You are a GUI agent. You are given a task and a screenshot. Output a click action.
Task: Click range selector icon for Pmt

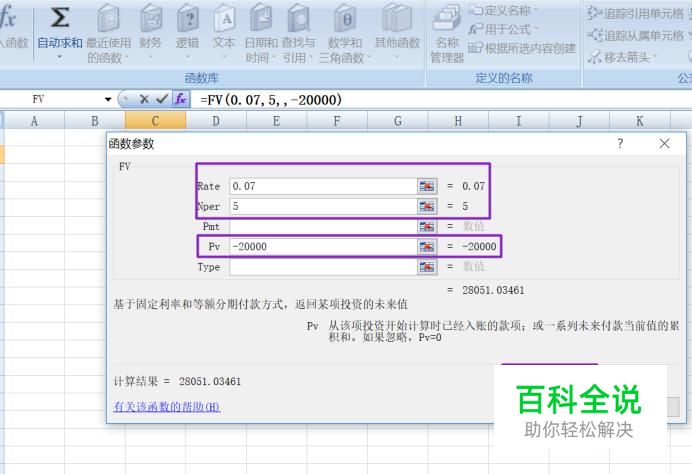pyautogui.click(x=427, y=226)
